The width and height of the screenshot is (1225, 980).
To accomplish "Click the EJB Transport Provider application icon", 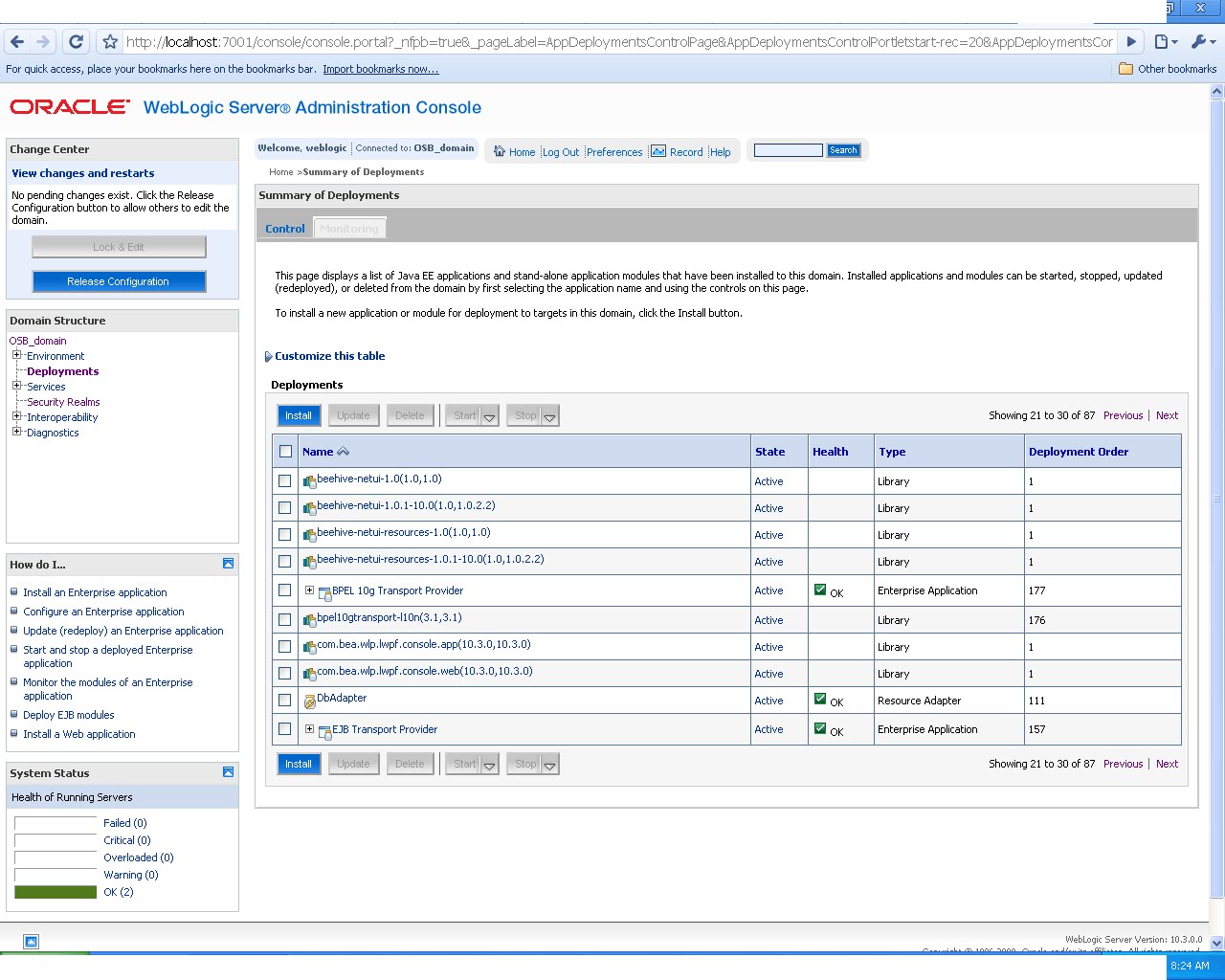I will click(324, 731).
